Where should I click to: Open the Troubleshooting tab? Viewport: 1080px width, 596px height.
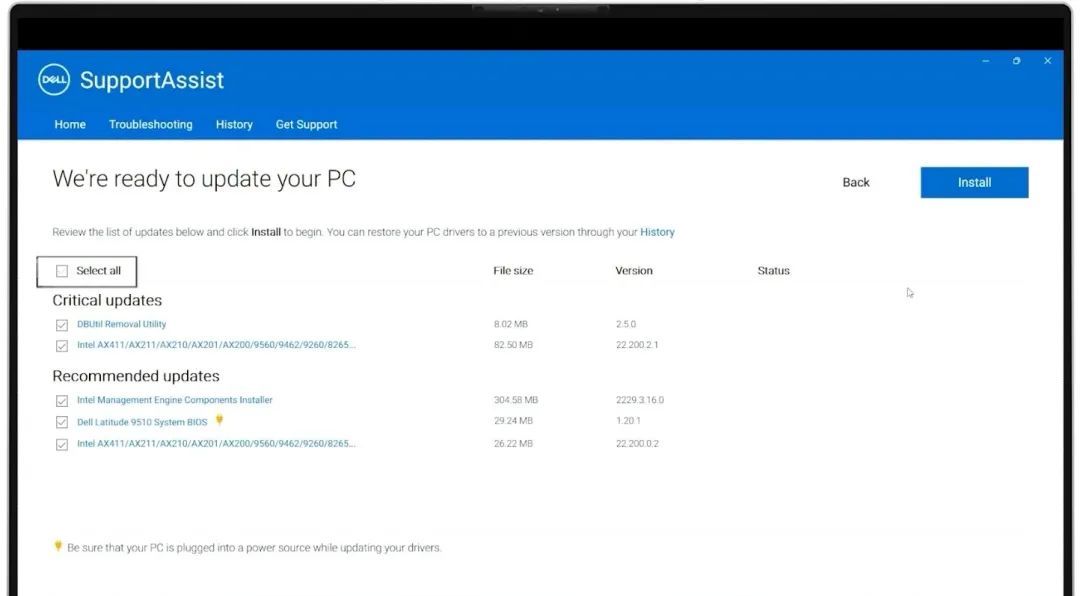pos(151,125)
